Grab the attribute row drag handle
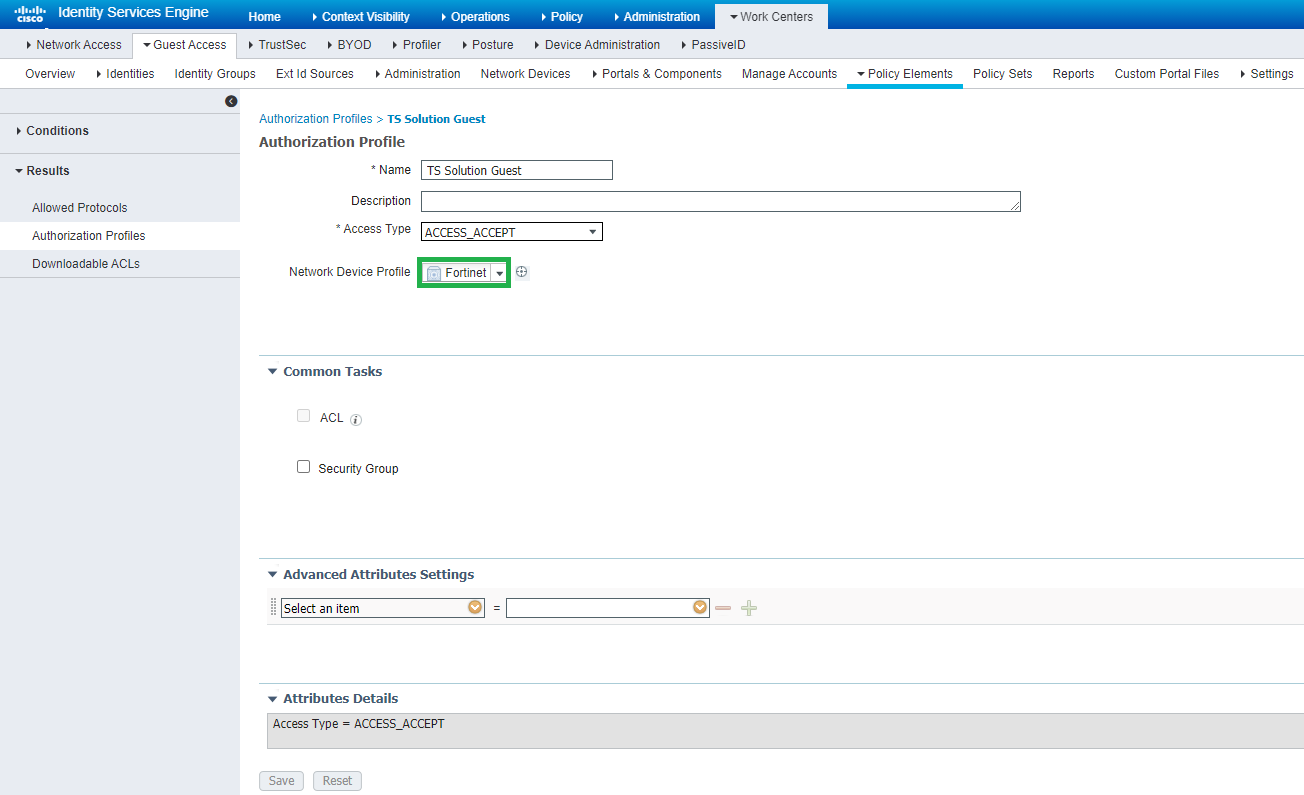 coord(273,608)
